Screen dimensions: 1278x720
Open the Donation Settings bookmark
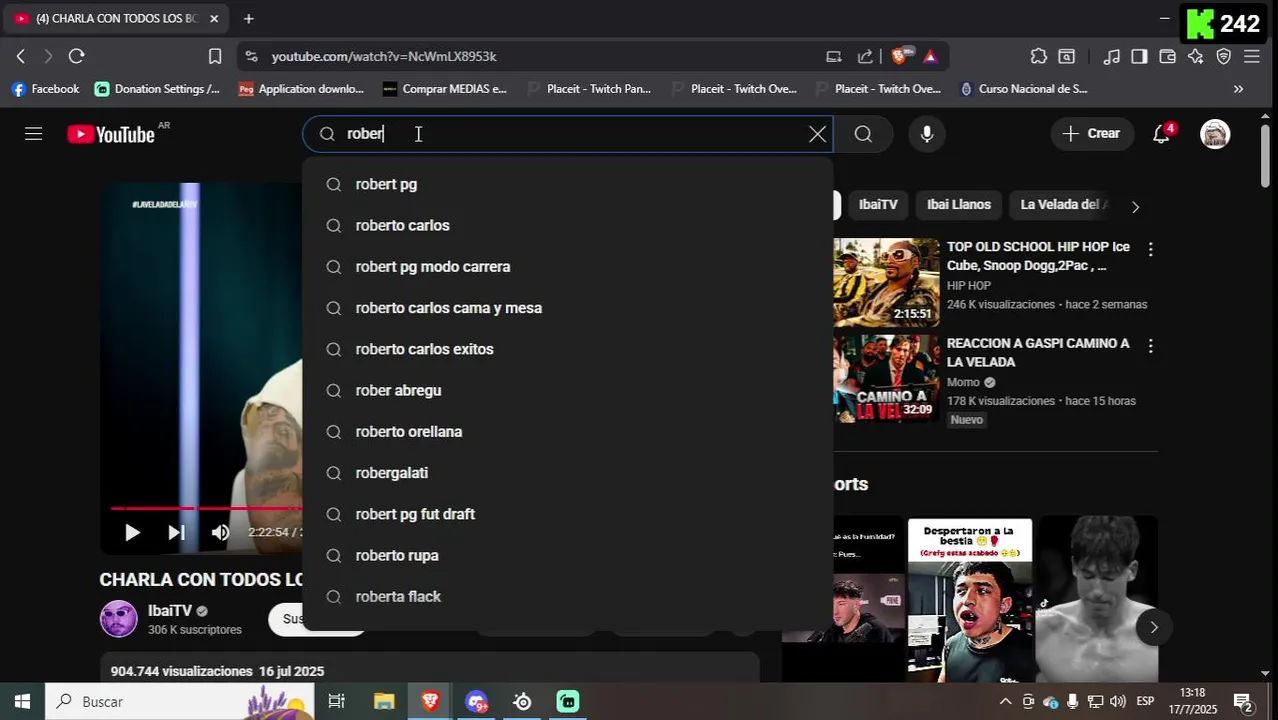(157, 89)
